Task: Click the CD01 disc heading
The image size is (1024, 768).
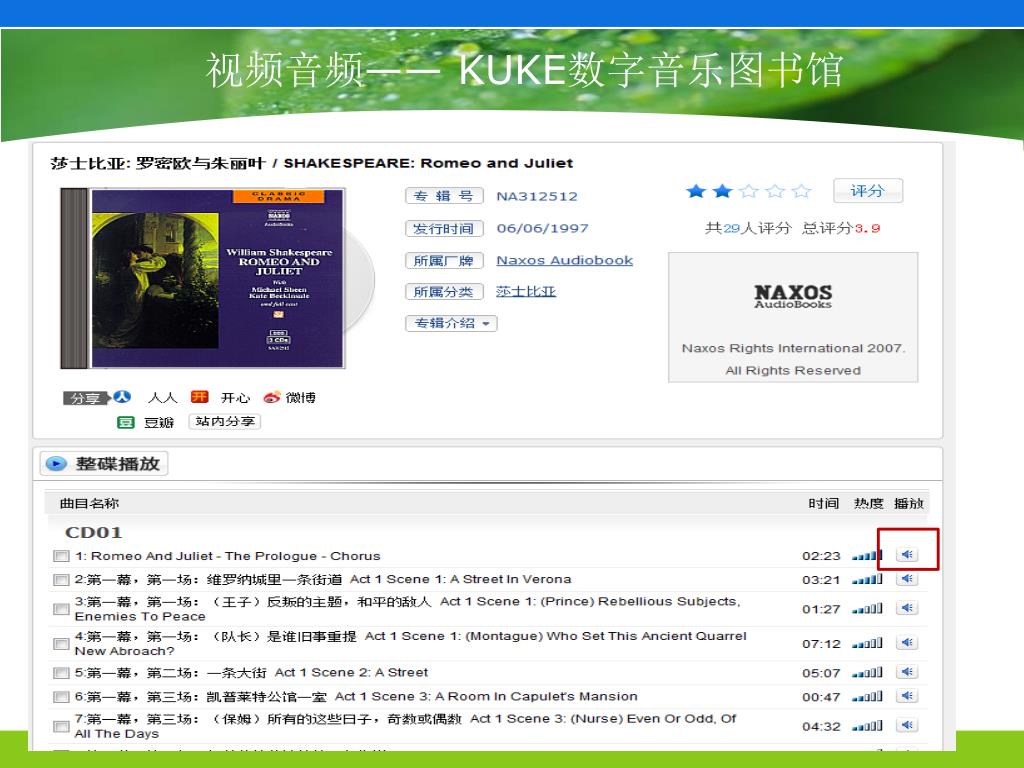Action: pyautogui.click(x=94, y=533)
